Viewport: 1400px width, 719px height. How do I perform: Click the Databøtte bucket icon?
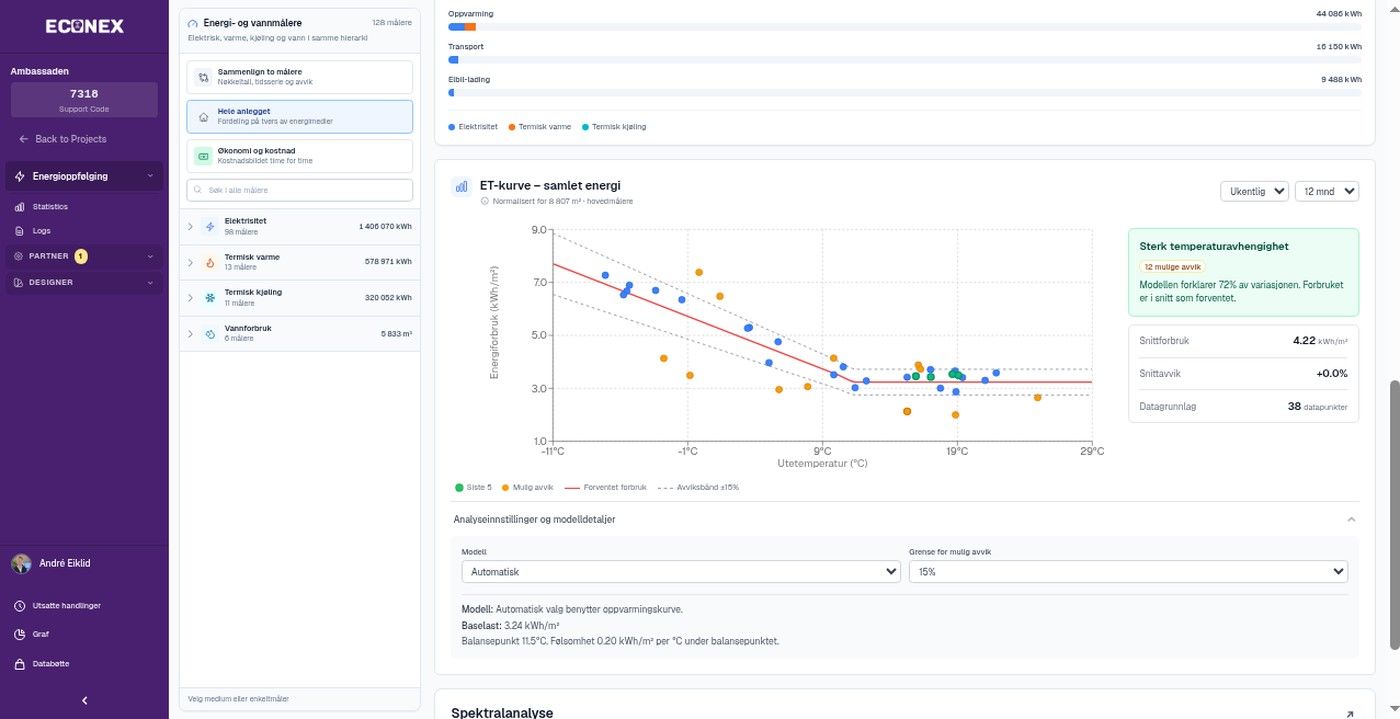20,664
